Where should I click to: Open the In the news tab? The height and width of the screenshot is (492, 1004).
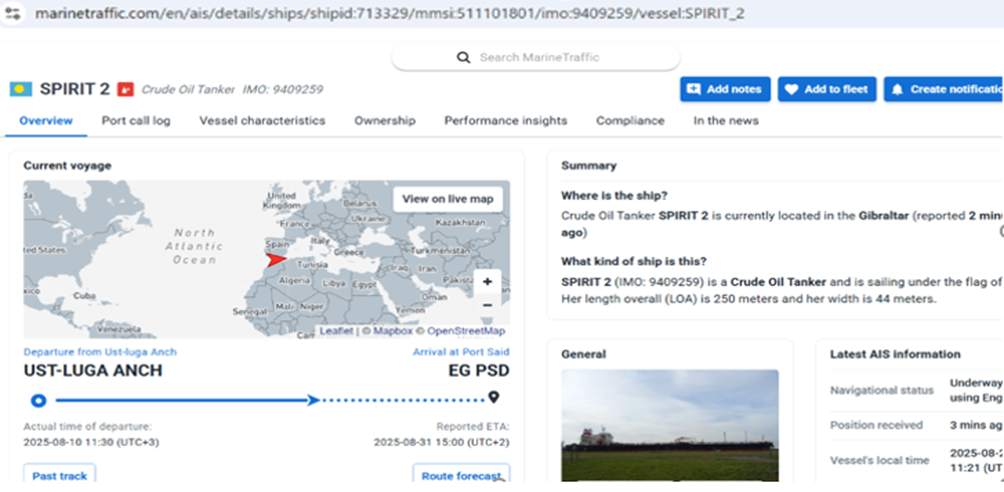[725, 120]
